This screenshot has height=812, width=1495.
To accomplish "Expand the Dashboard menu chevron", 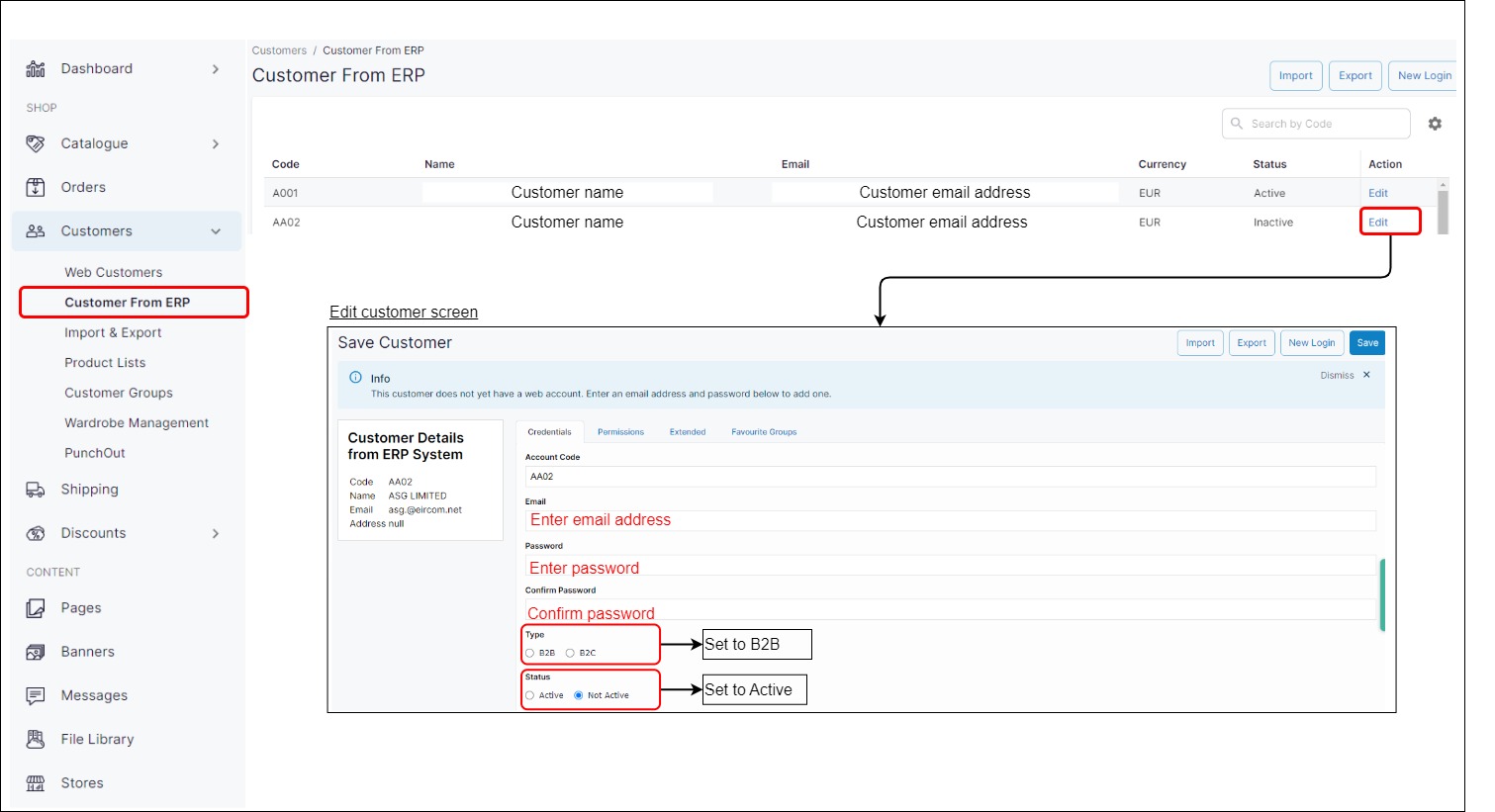I will [216, 69].
